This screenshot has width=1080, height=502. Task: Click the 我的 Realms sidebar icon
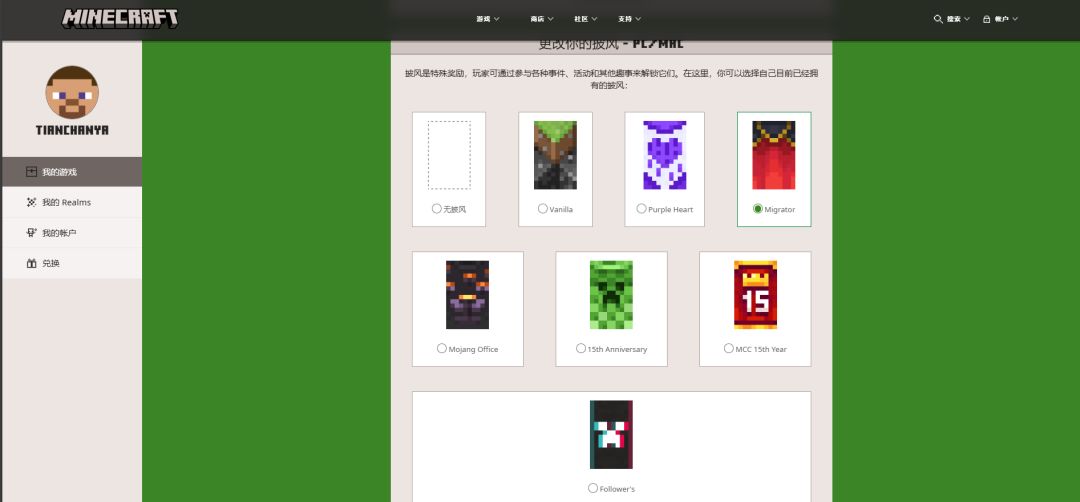tap(31, 202)
